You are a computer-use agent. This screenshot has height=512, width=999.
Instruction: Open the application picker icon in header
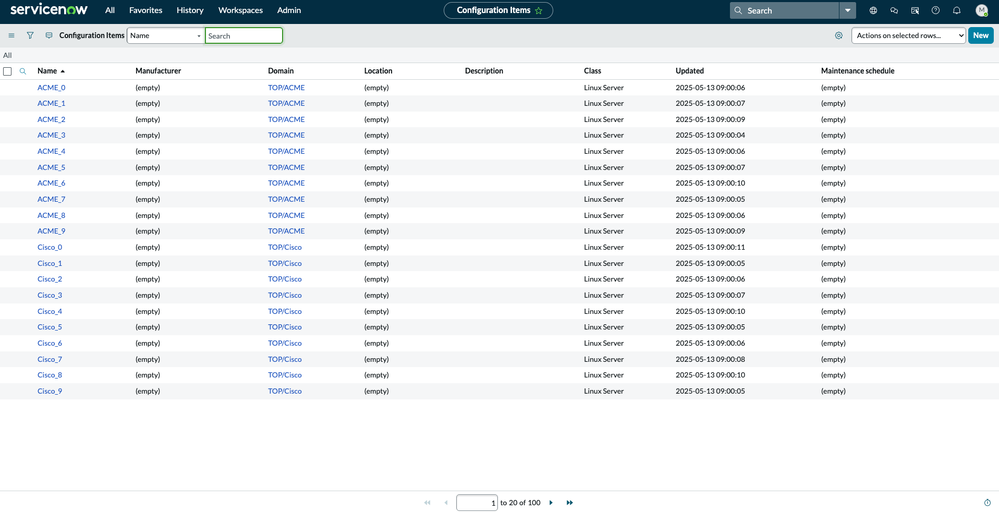click(915, 10)
